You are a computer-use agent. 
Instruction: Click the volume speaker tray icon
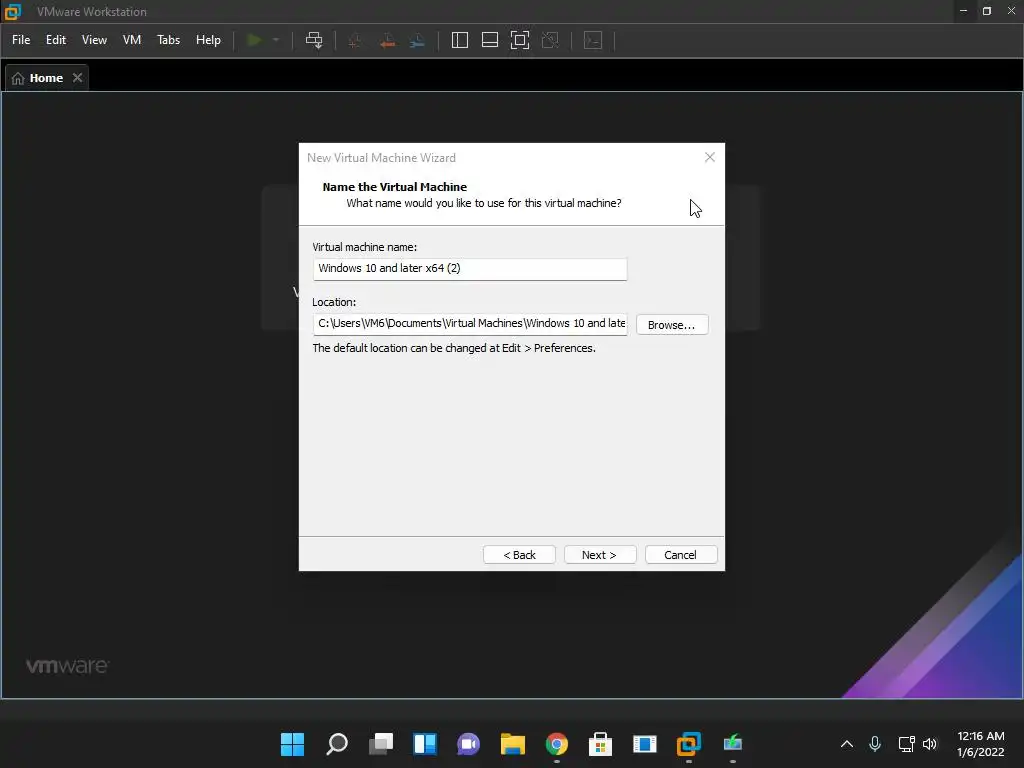tap(930, 744)
